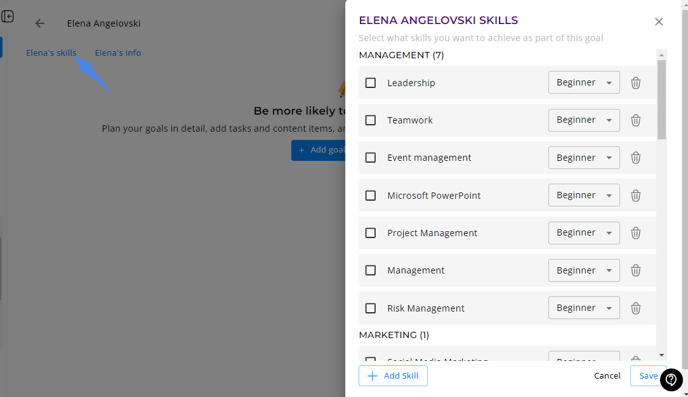Check the Risk Management checkbox
Screen dimensions: 688x397
[x=370, y=308]
